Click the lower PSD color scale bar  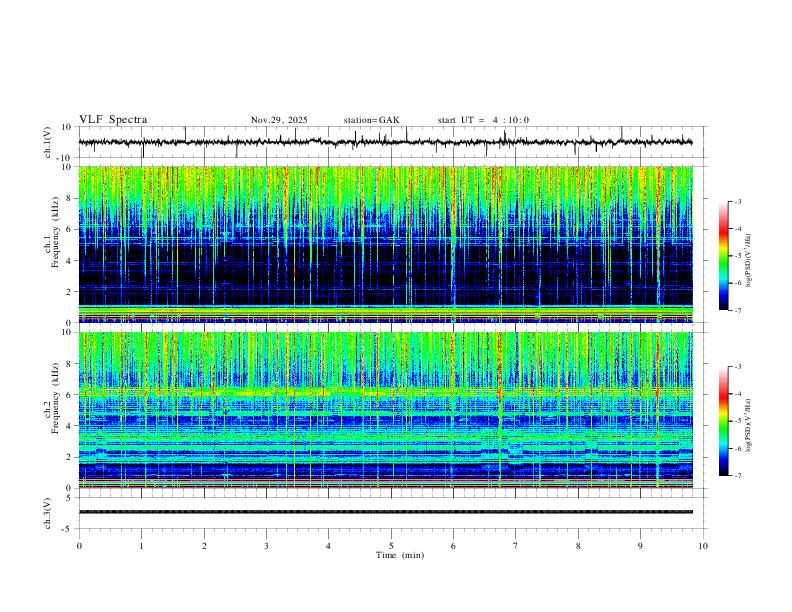(723, 421)
